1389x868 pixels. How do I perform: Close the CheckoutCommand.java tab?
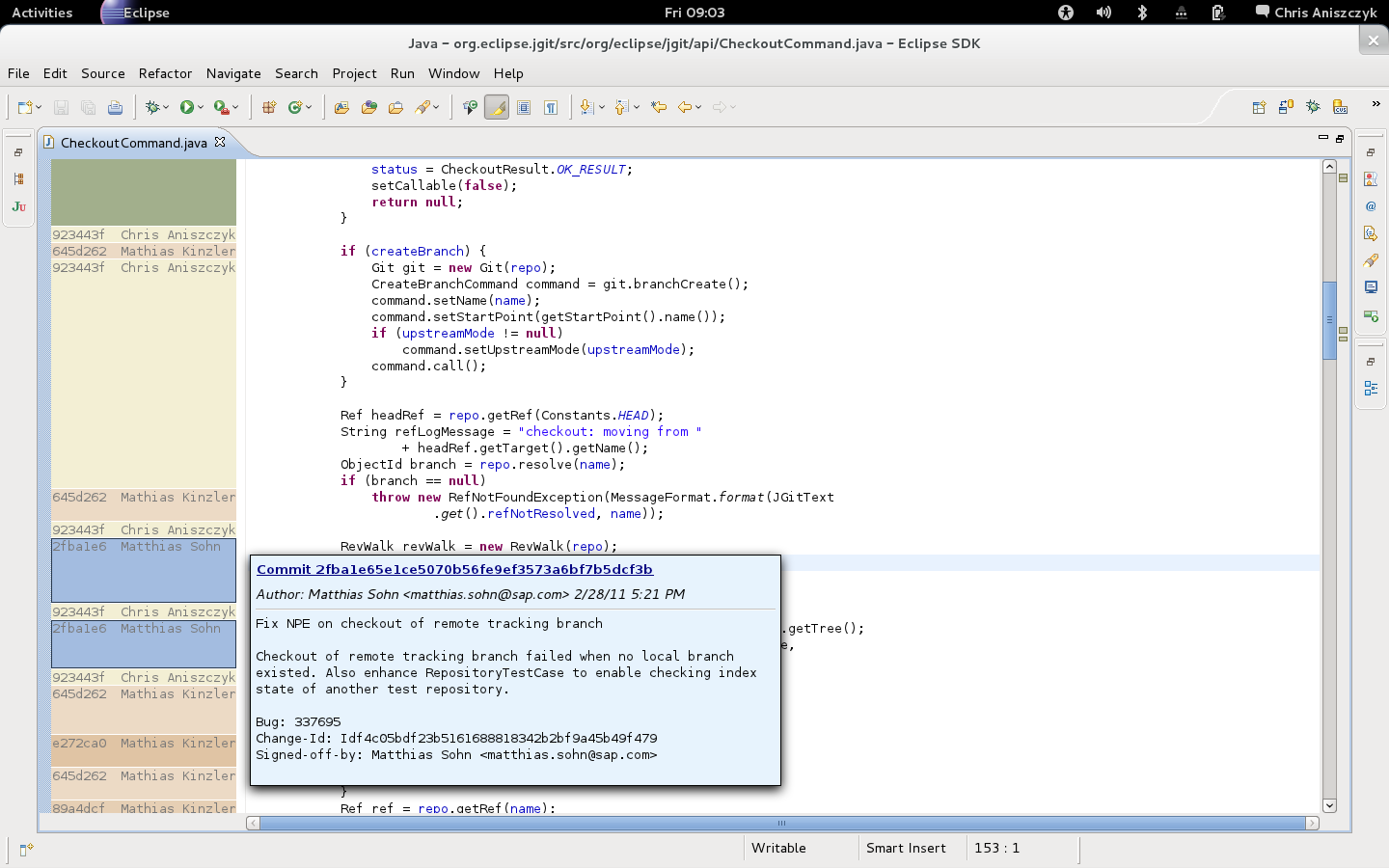click(x=220, y=142)
